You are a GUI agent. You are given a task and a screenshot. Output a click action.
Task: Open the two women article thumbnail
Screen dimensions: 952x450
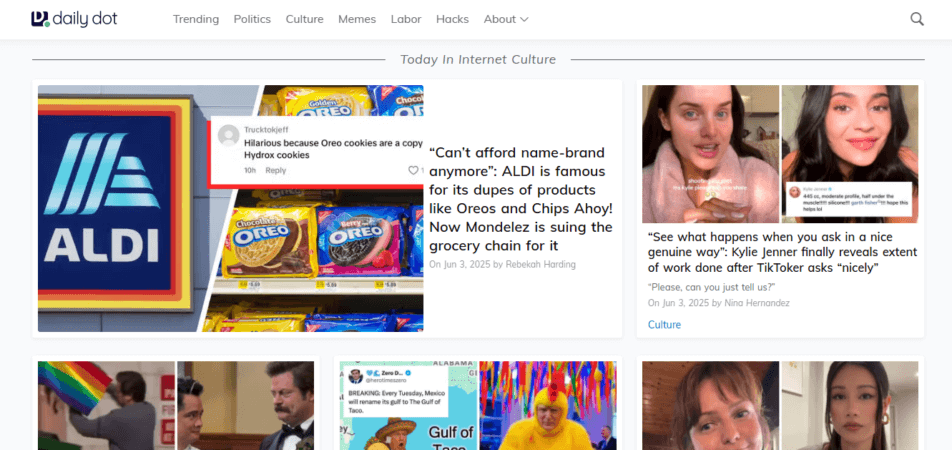(779, 406)
